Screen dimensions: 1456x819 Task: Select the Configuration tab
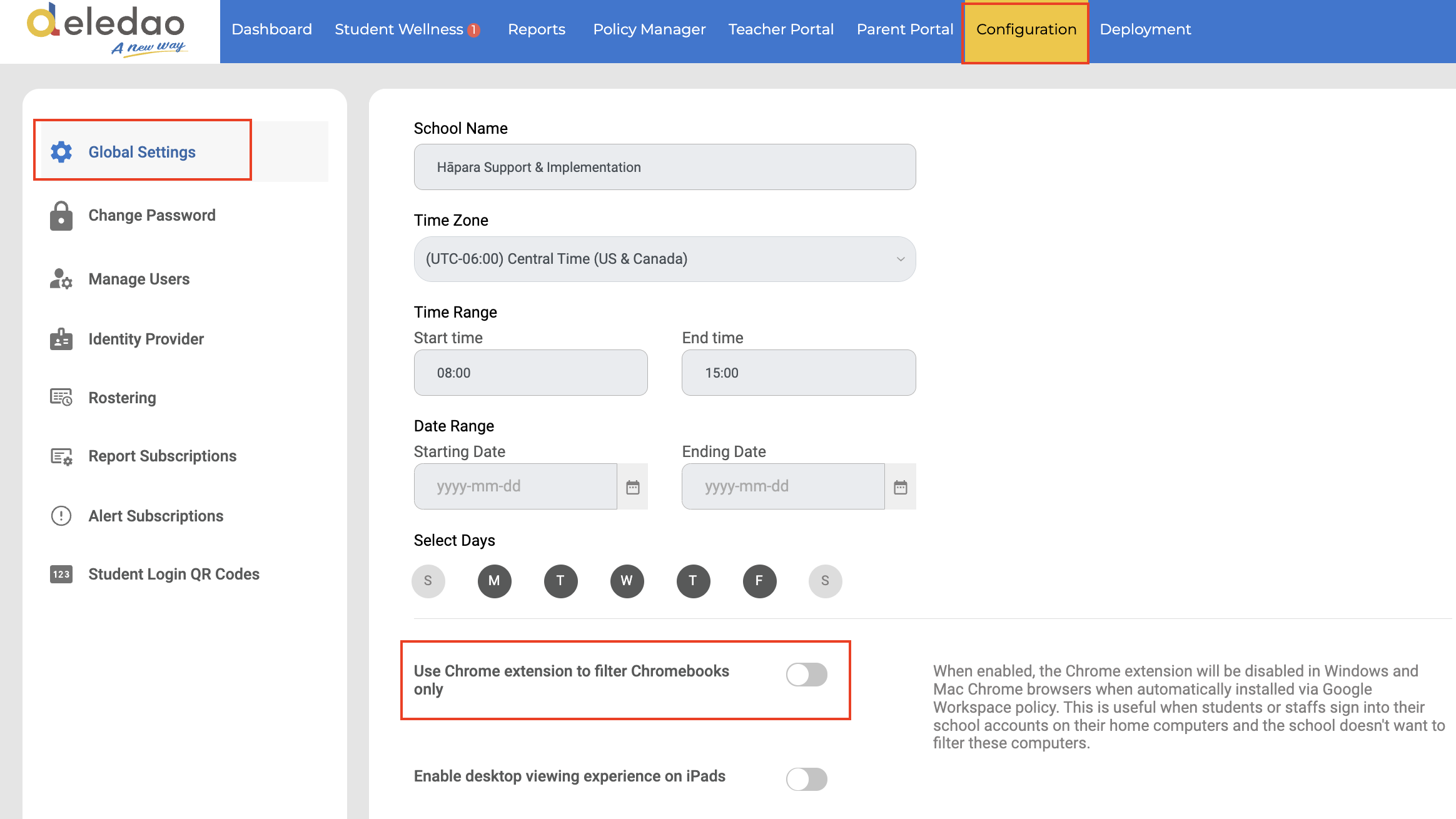[1026, 33]
